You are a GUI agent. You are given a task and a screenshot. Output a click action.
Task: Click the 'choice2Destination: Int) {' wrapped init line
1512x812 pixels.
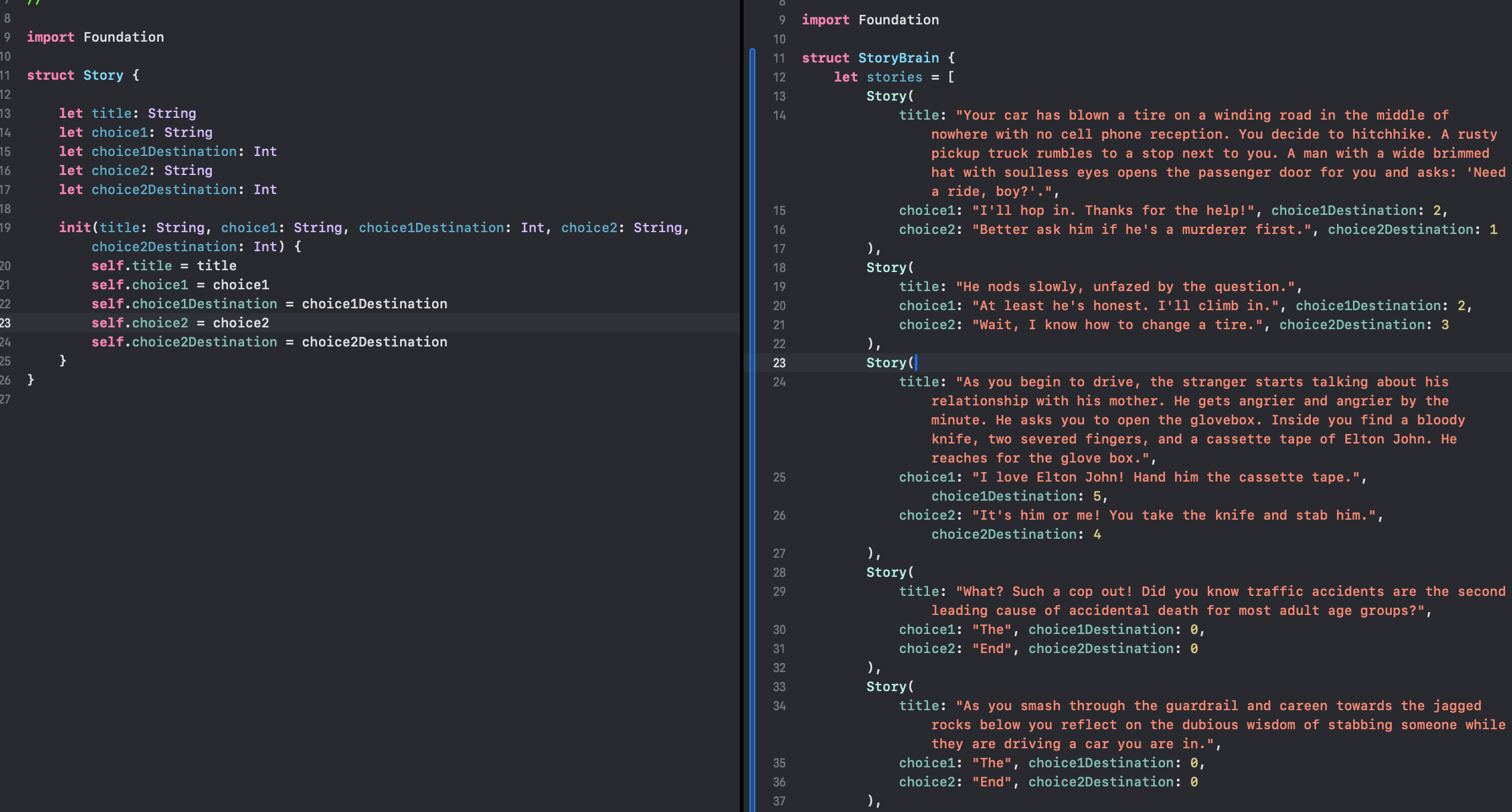click(196, 246)
